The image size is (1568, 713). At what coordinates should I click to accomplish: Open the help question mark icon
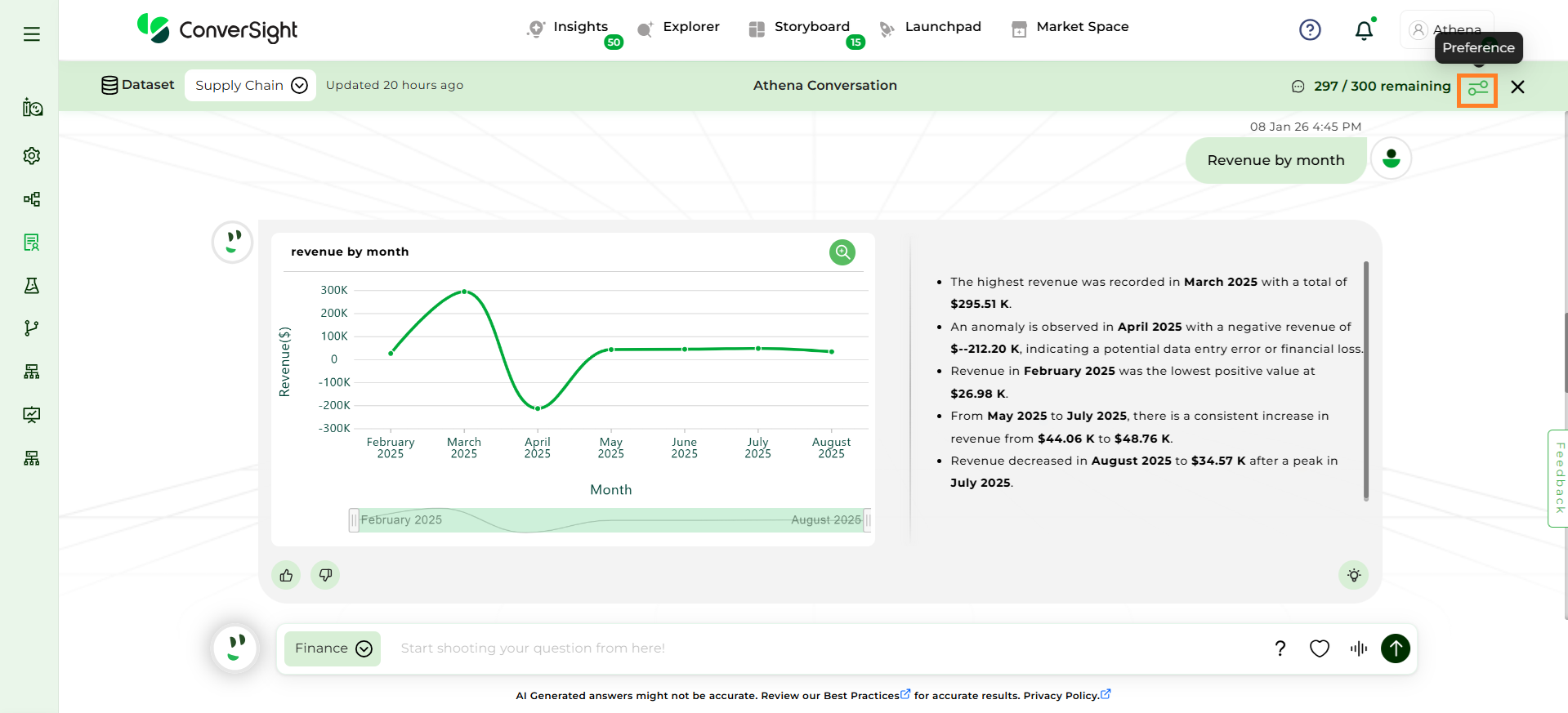1310,30
